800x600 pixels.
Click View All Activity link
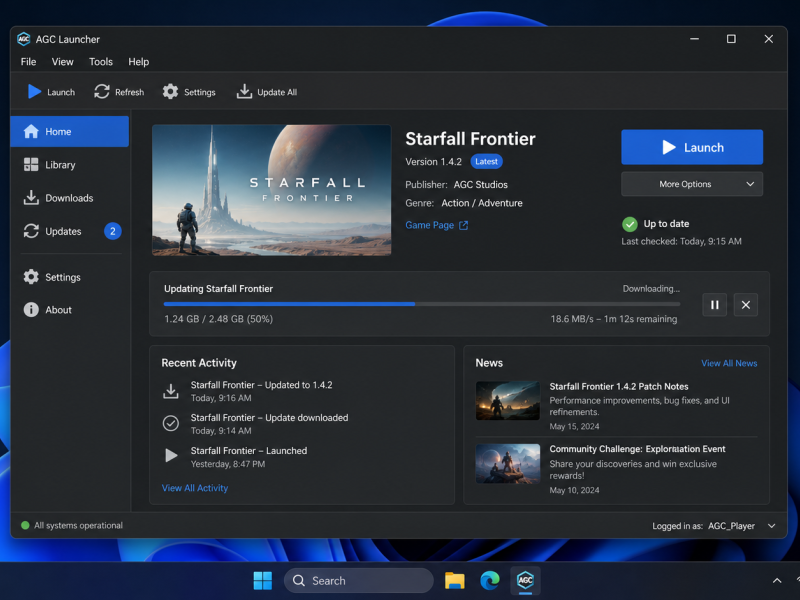pyautogui.click(x=195, y=488)
